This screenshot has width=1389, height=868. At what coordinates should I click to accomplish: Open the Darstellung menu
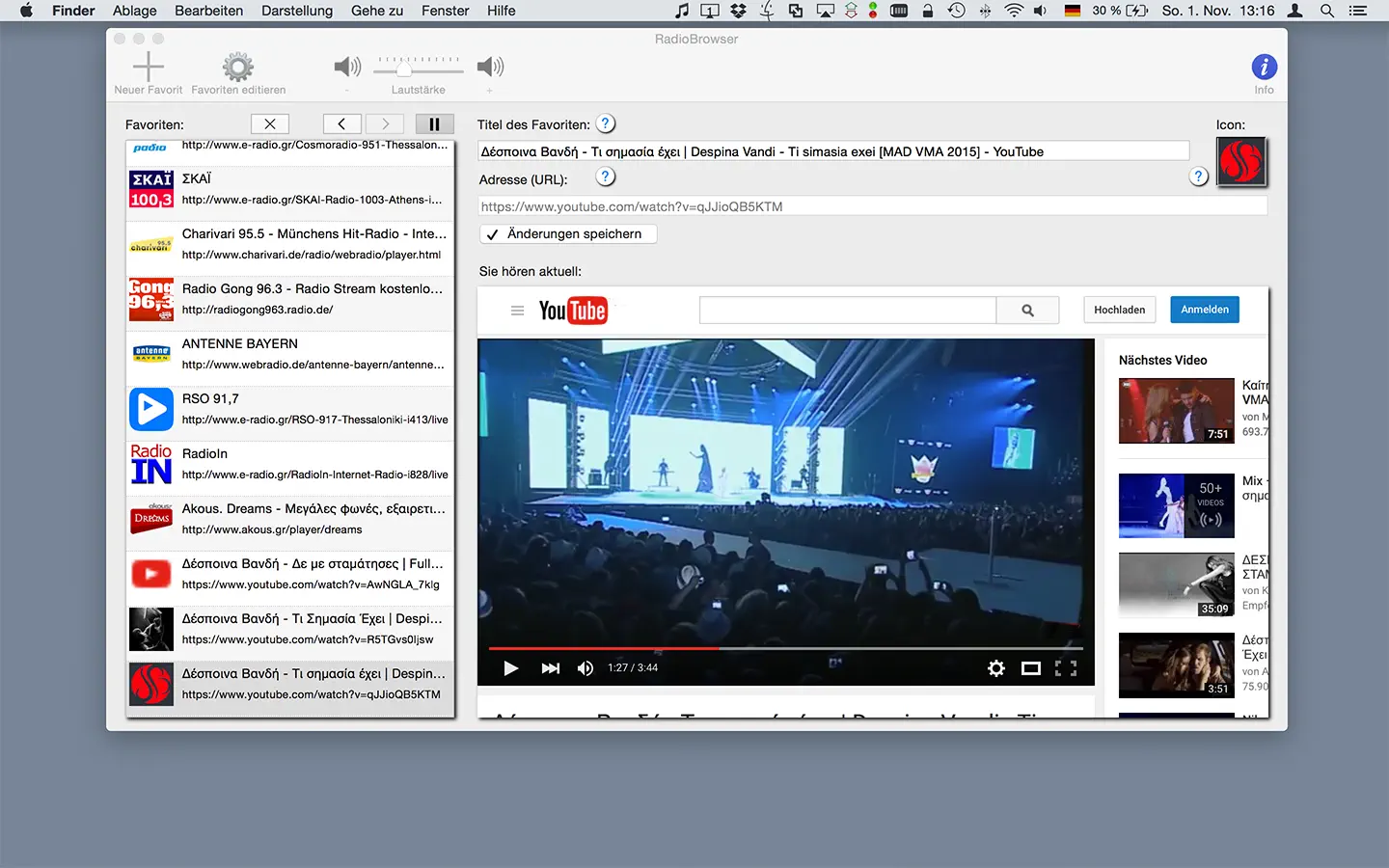click(297, 11)
